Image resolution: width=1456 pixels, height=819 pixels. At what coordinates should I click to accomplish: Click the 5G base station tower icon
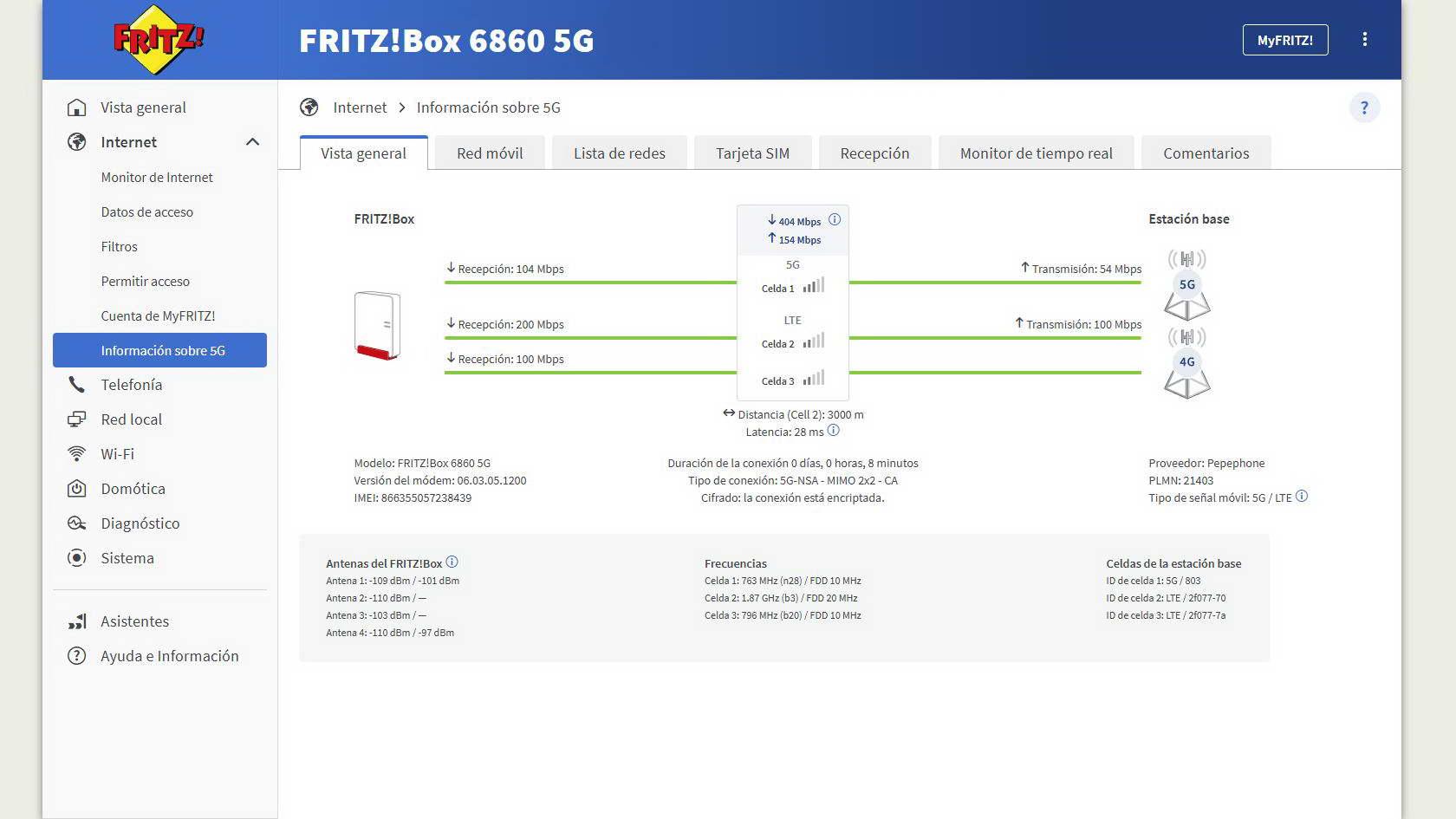coord(1187,284)
